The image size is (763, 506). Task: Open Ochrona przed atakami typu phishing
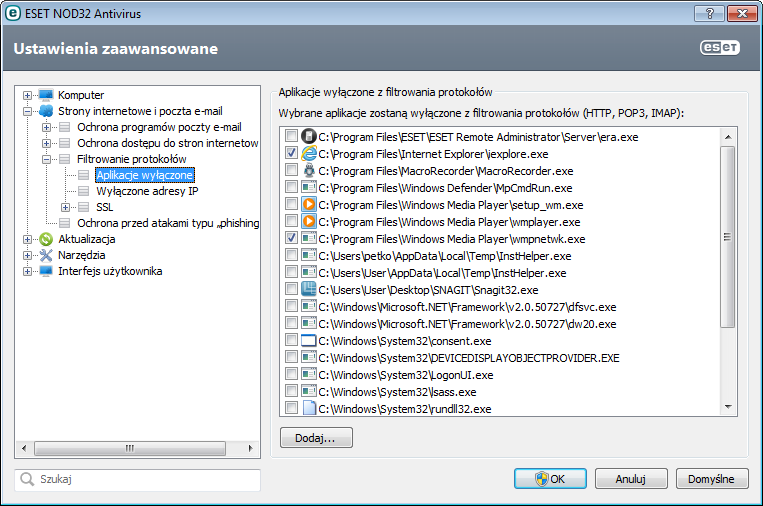168,223
